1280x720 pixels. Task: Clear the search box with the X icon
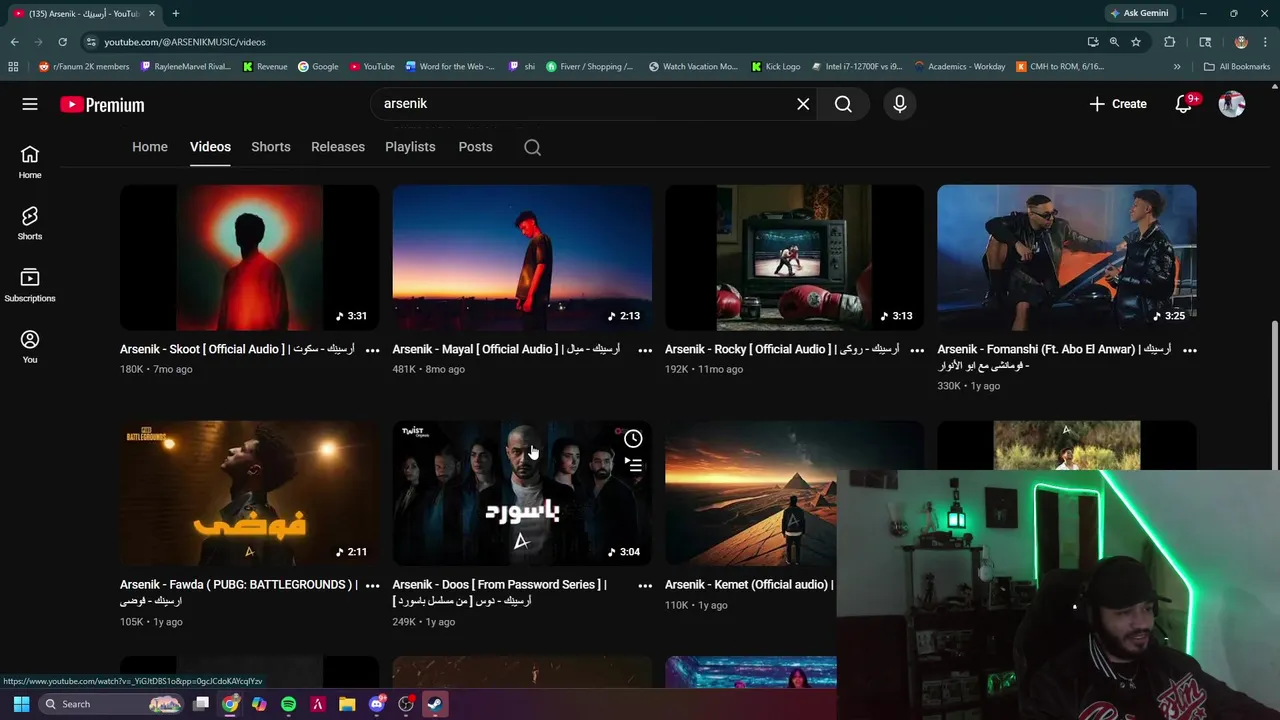(803, 104)
